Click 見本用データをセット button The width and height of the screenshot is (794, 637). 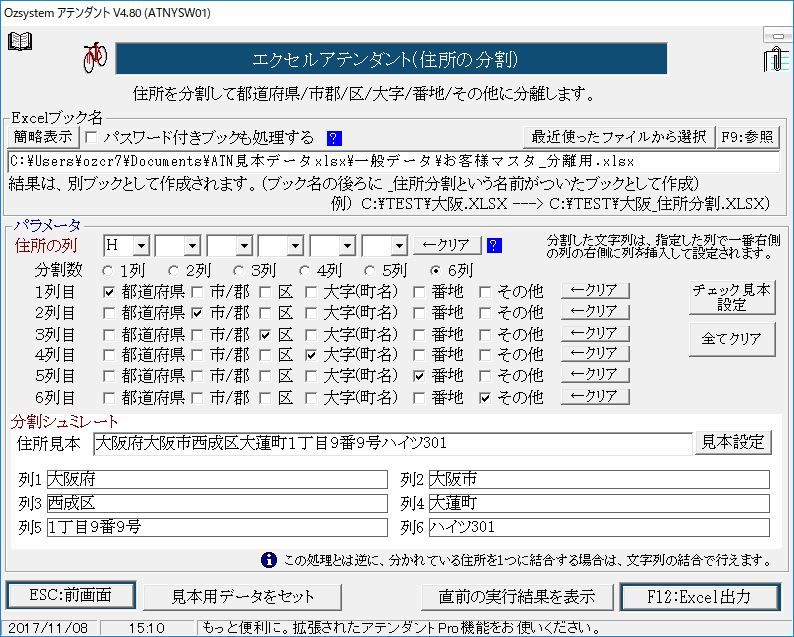(x=243, y=597)
